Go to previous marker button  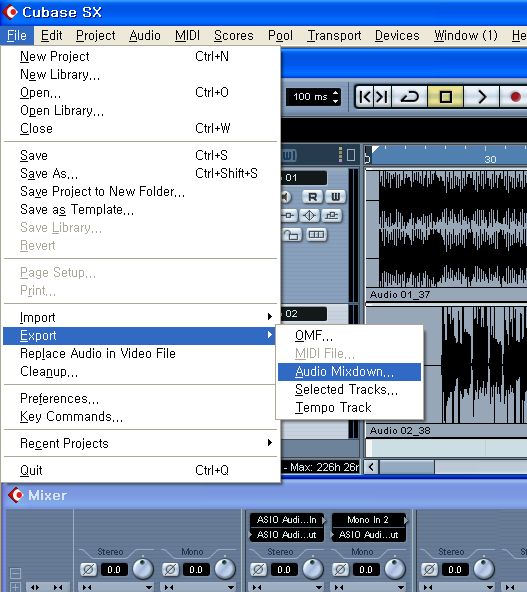[x=365, y=97]
